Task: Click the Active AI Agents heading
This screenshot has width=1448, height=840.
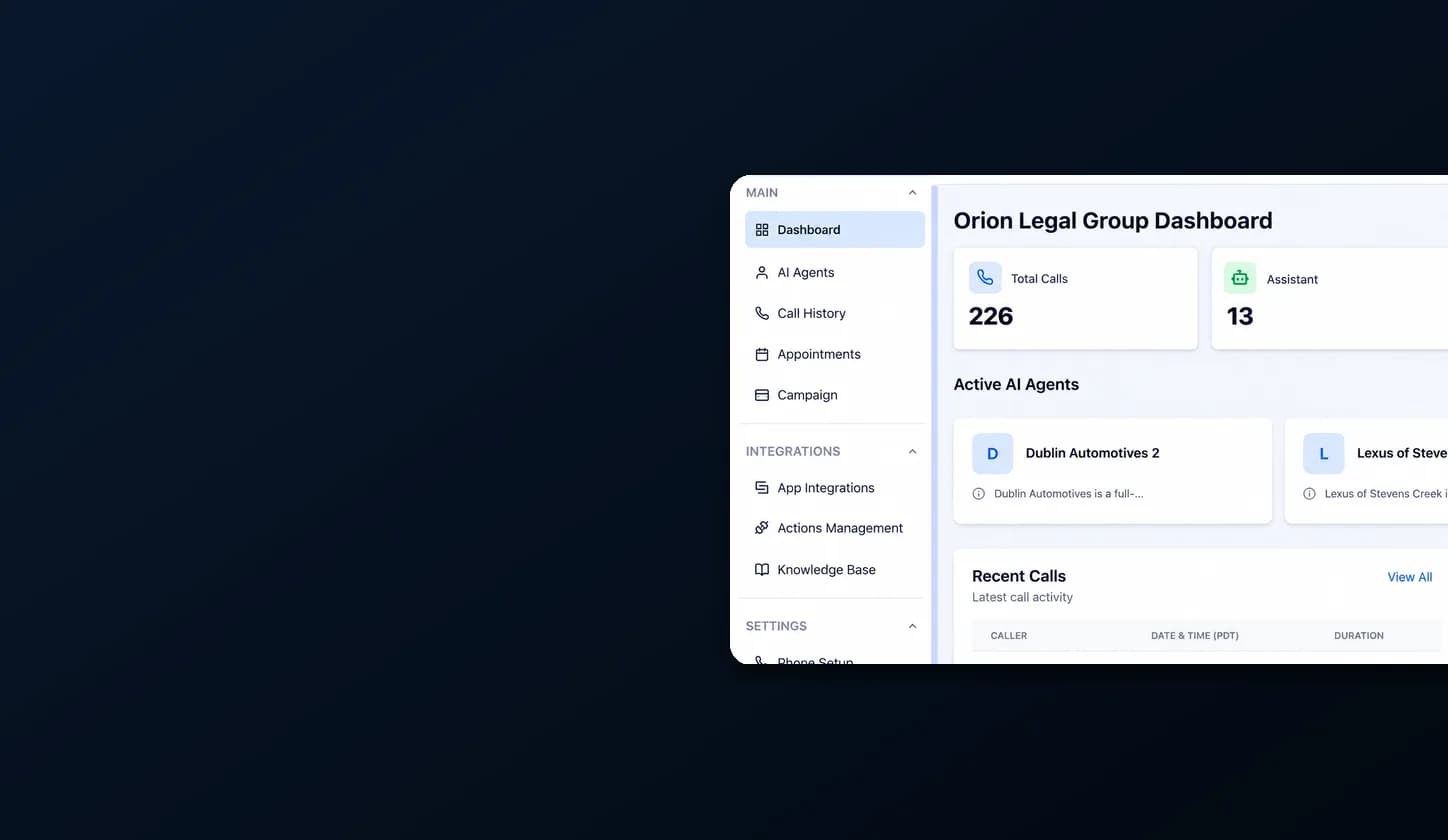Action: tap(1016, 384)
